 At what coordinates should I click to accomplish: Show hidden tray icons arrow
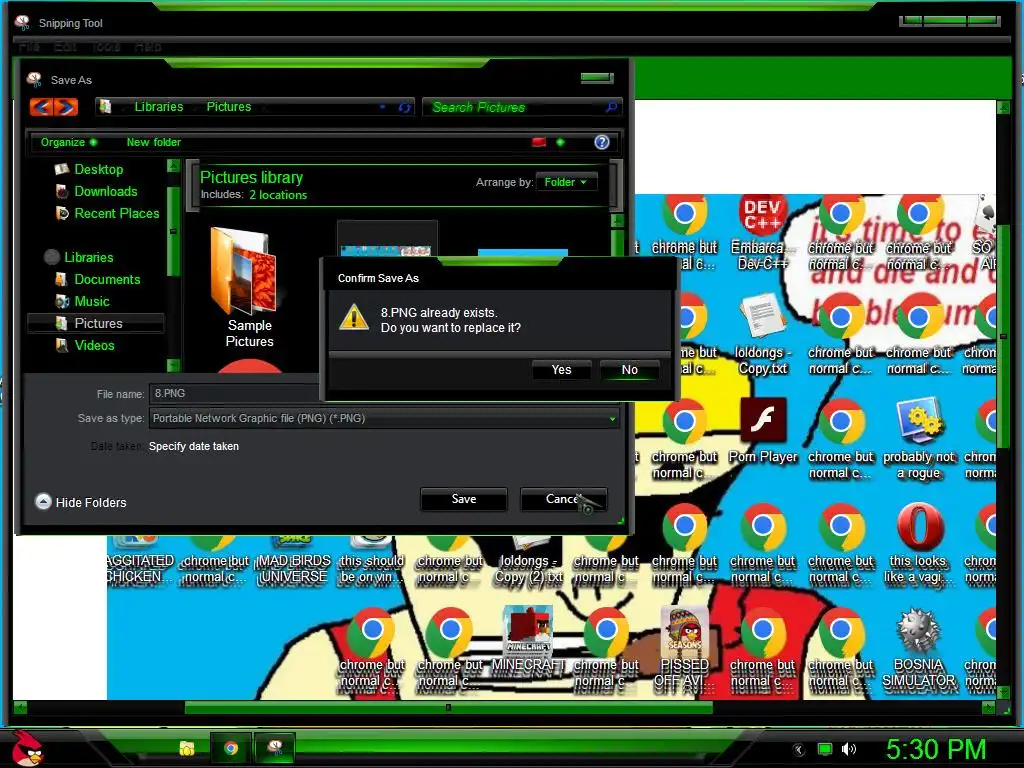[x=799, y=750]
